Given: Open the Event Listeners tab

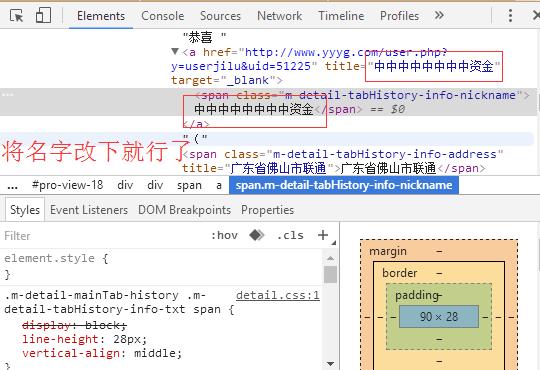Looking at the screenshot, I should [89, 210].
